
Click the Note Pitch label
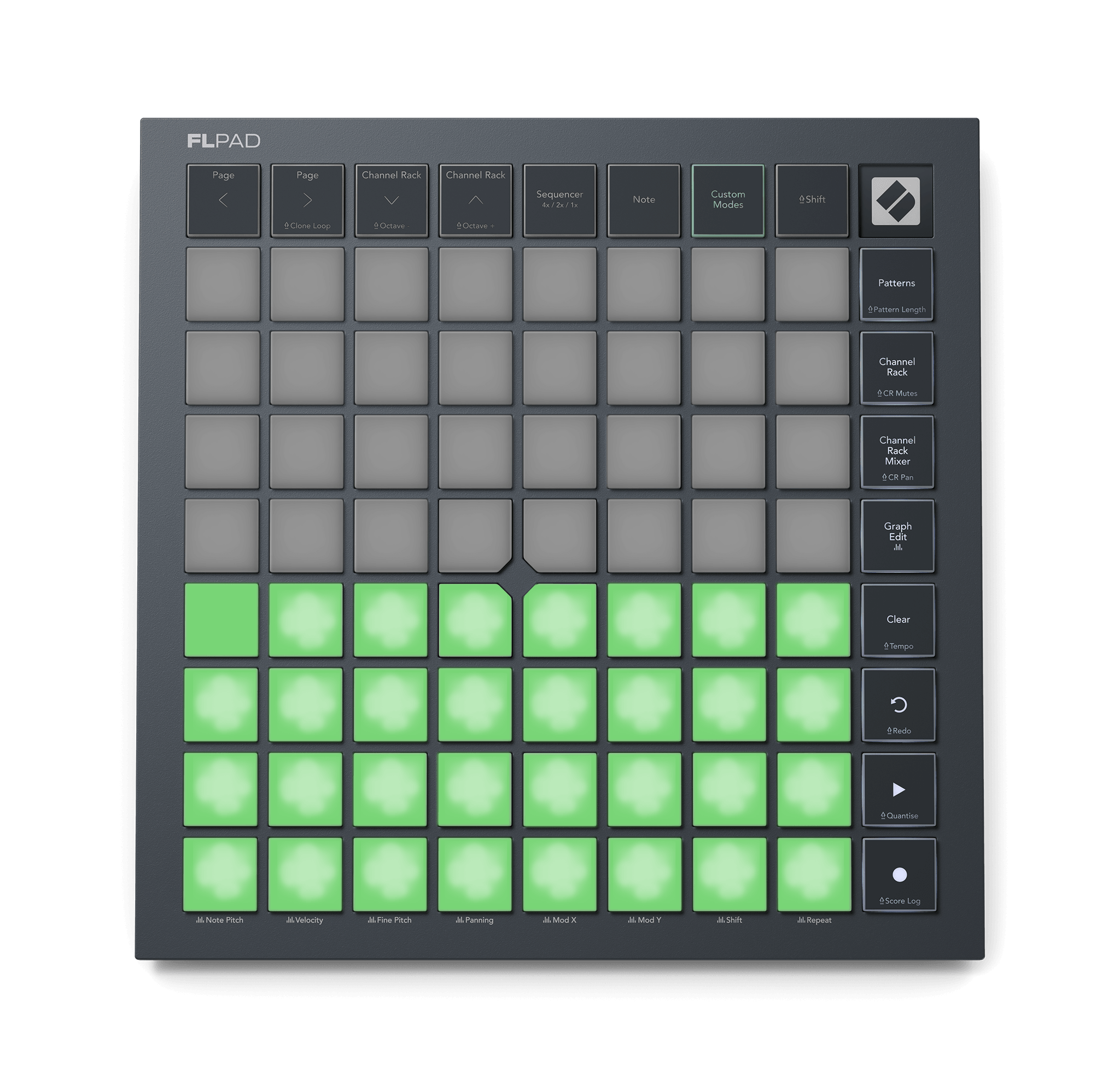click(220, 920)
